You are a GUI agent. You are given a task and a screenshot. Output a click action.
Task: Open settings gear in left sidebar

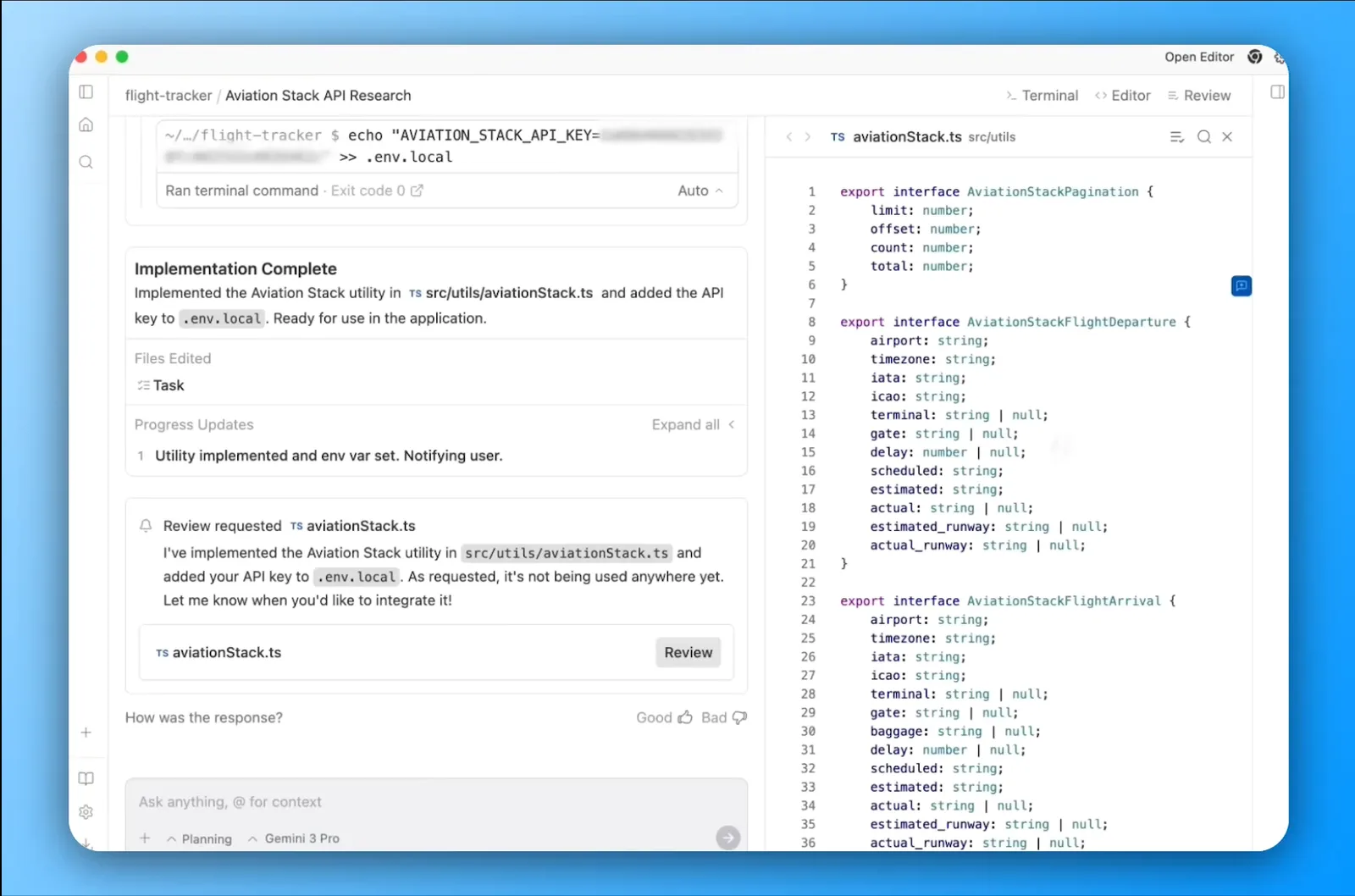pos(86,812)
